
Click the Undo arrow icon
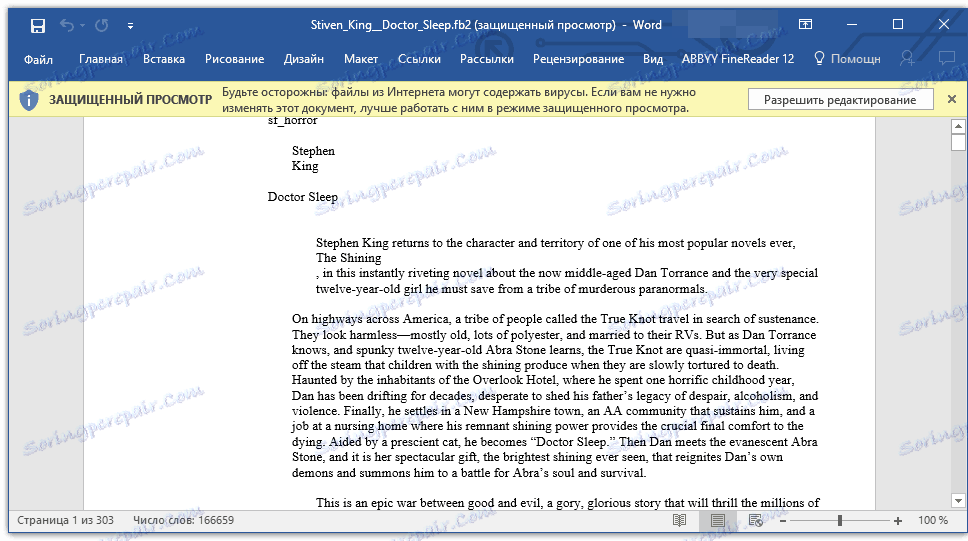point(67,25)
